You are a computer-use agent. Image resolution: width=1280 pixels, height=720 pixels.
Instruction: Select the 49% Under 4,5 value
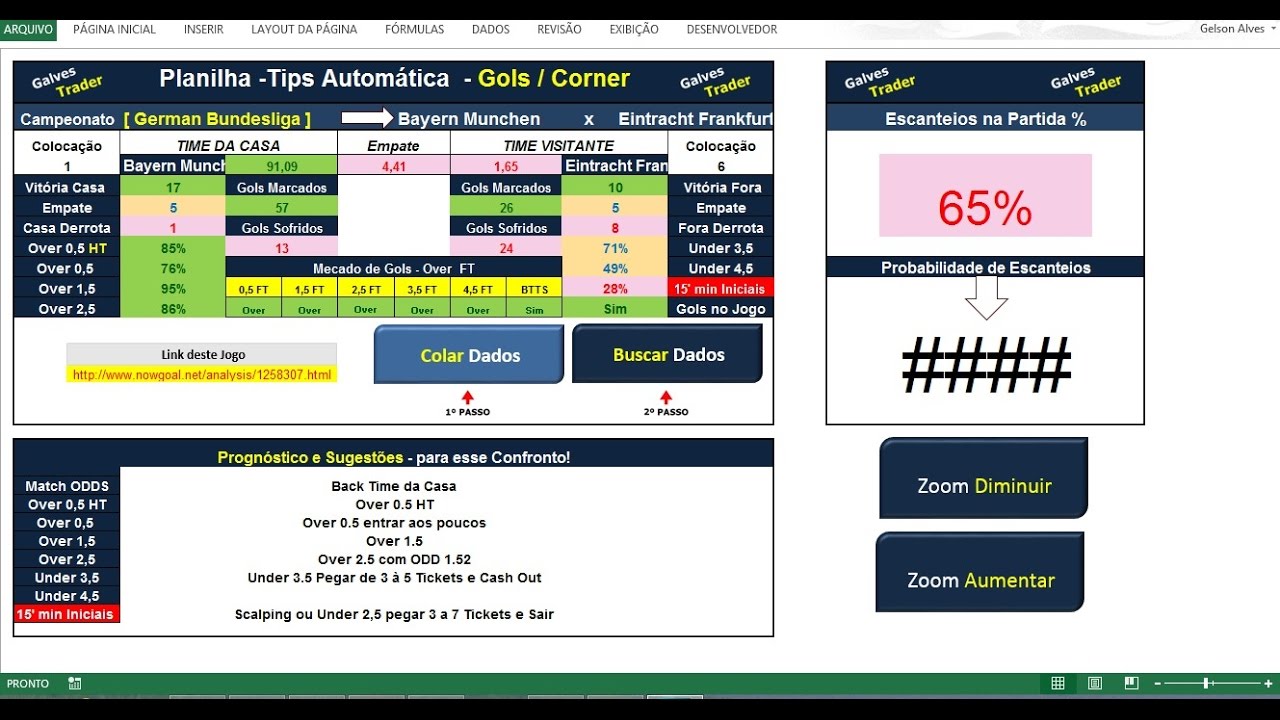tap(615, 268)
